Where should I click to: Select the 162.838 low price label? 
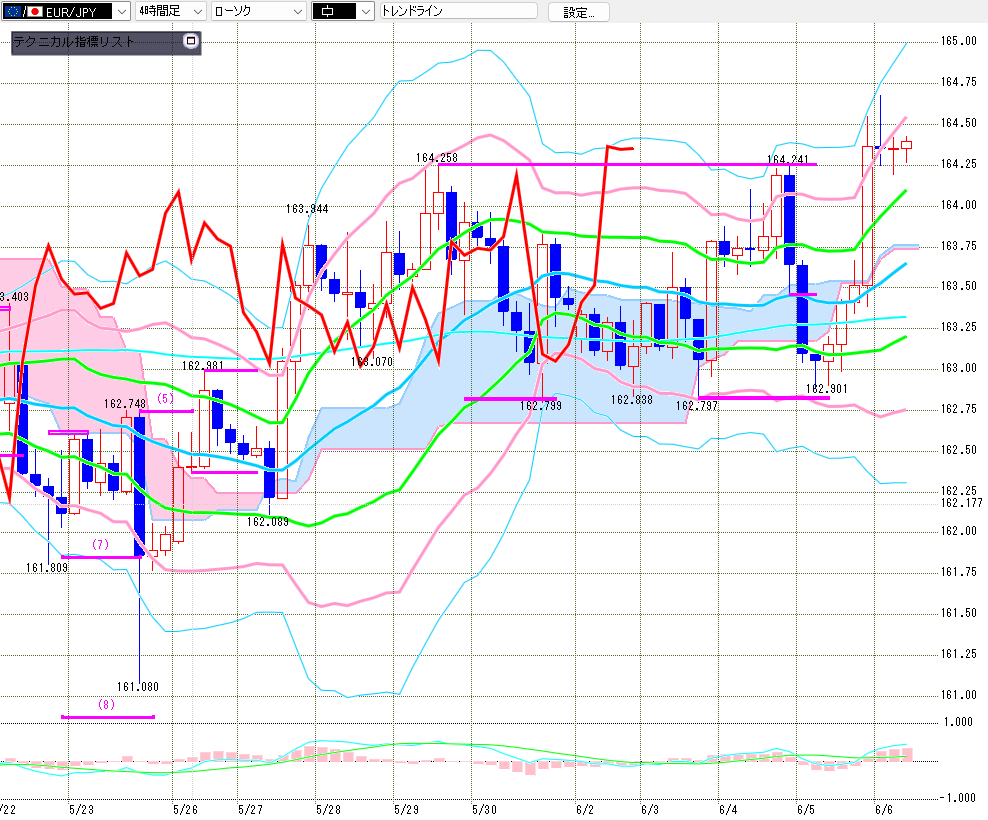point(632,400)
